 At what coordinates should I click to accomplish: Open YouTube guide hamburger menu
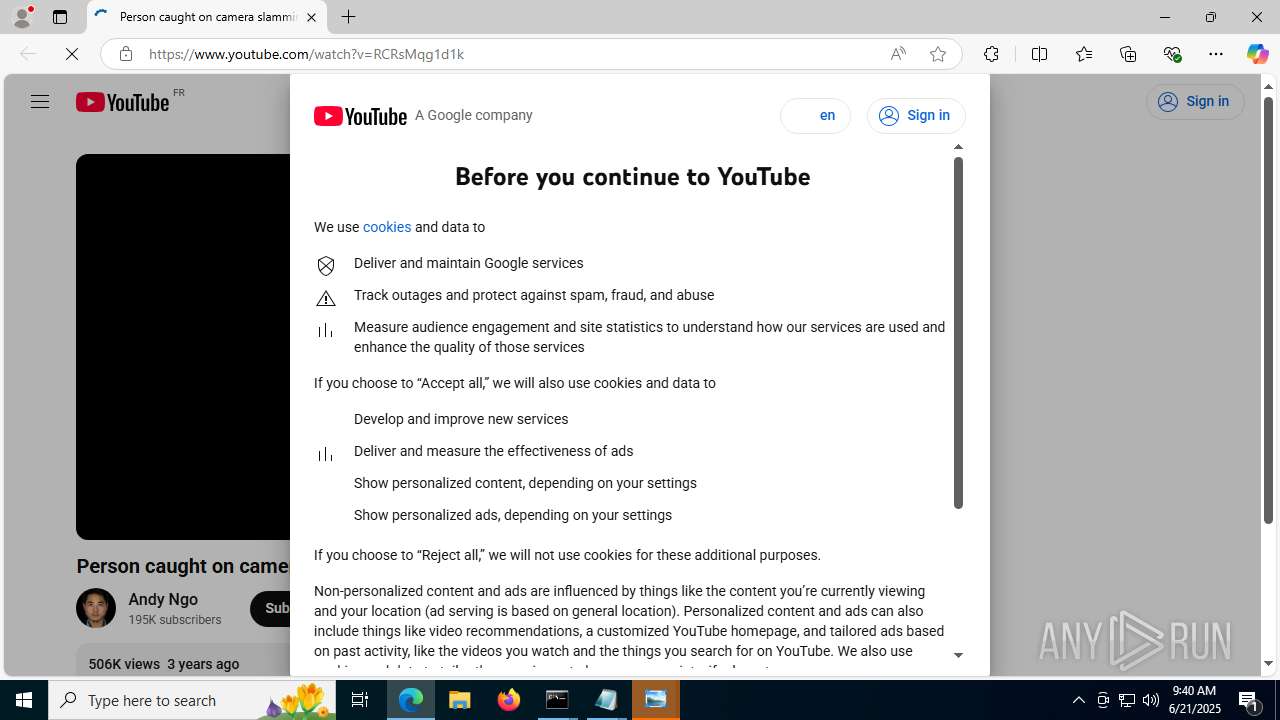point(40,102)
